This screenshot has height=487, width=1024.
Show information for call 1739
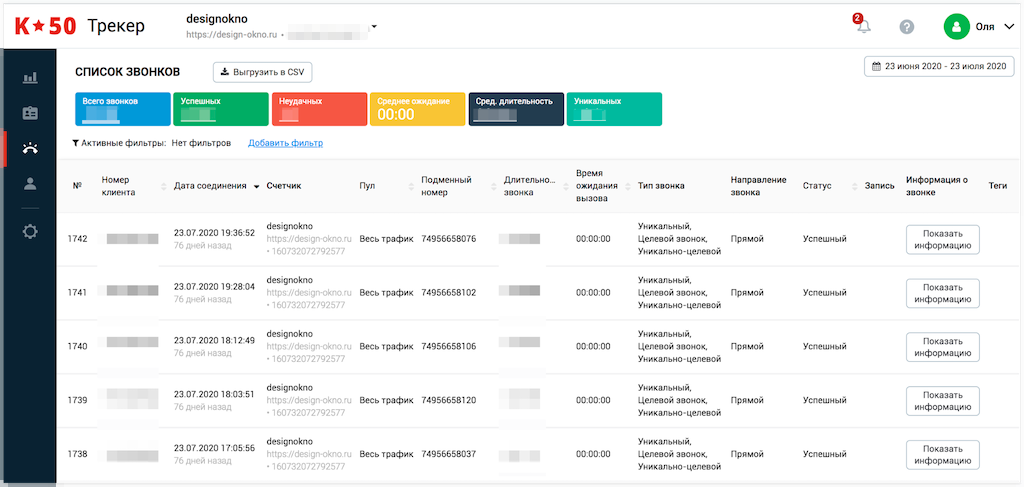[x=942, y=400]
